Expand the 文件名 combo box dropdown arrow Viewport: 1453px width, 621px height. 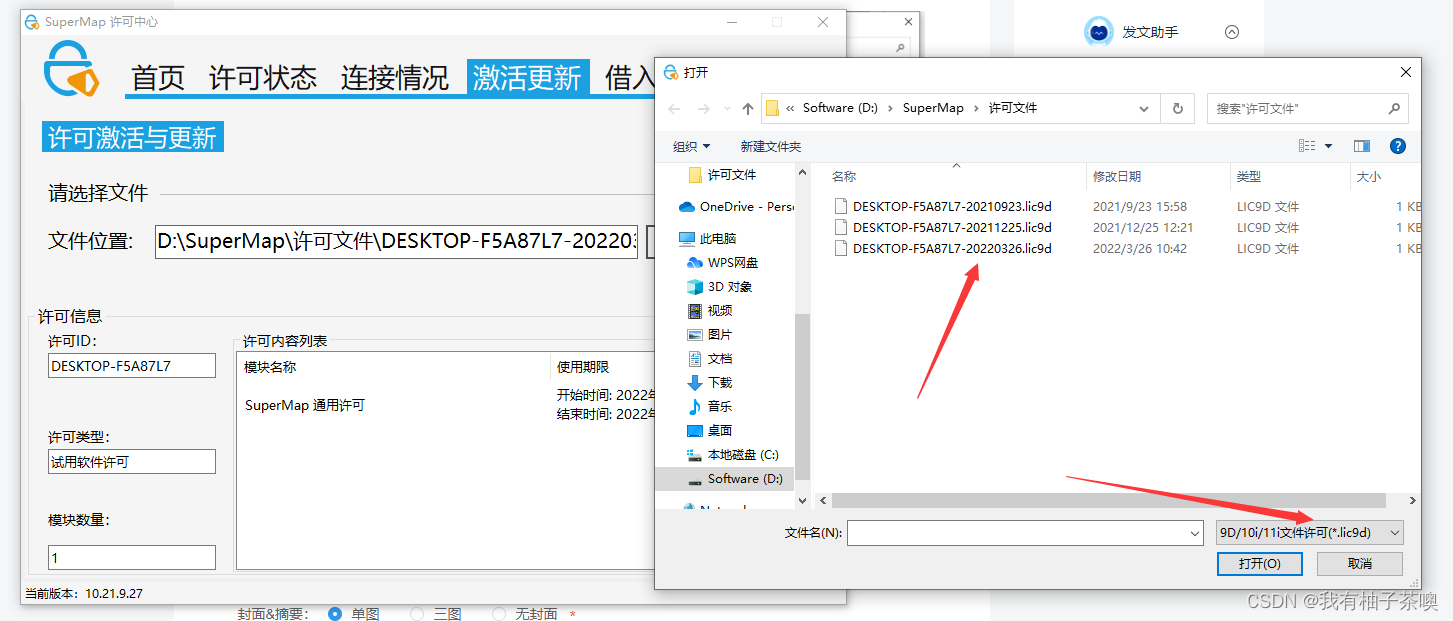(1195, 534)
